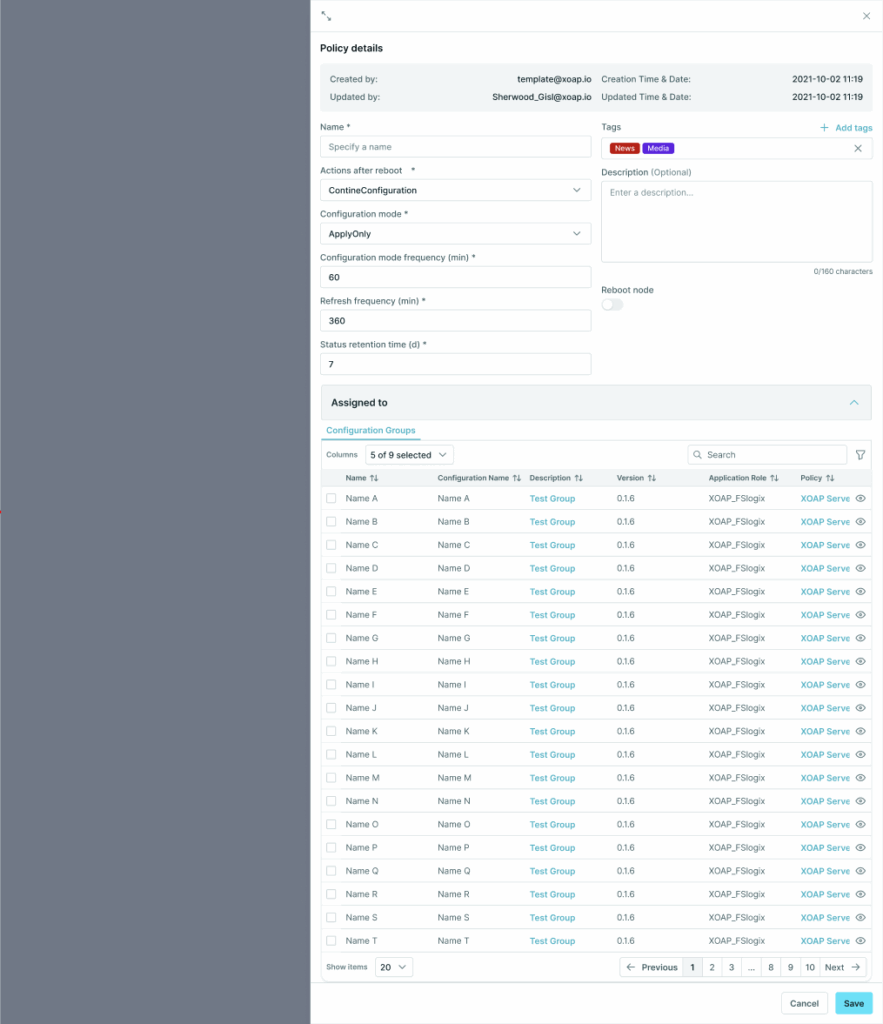883x1024 pixels.
Task: Remove tags using the X icon near Media
Action: [x=858, y=147]
